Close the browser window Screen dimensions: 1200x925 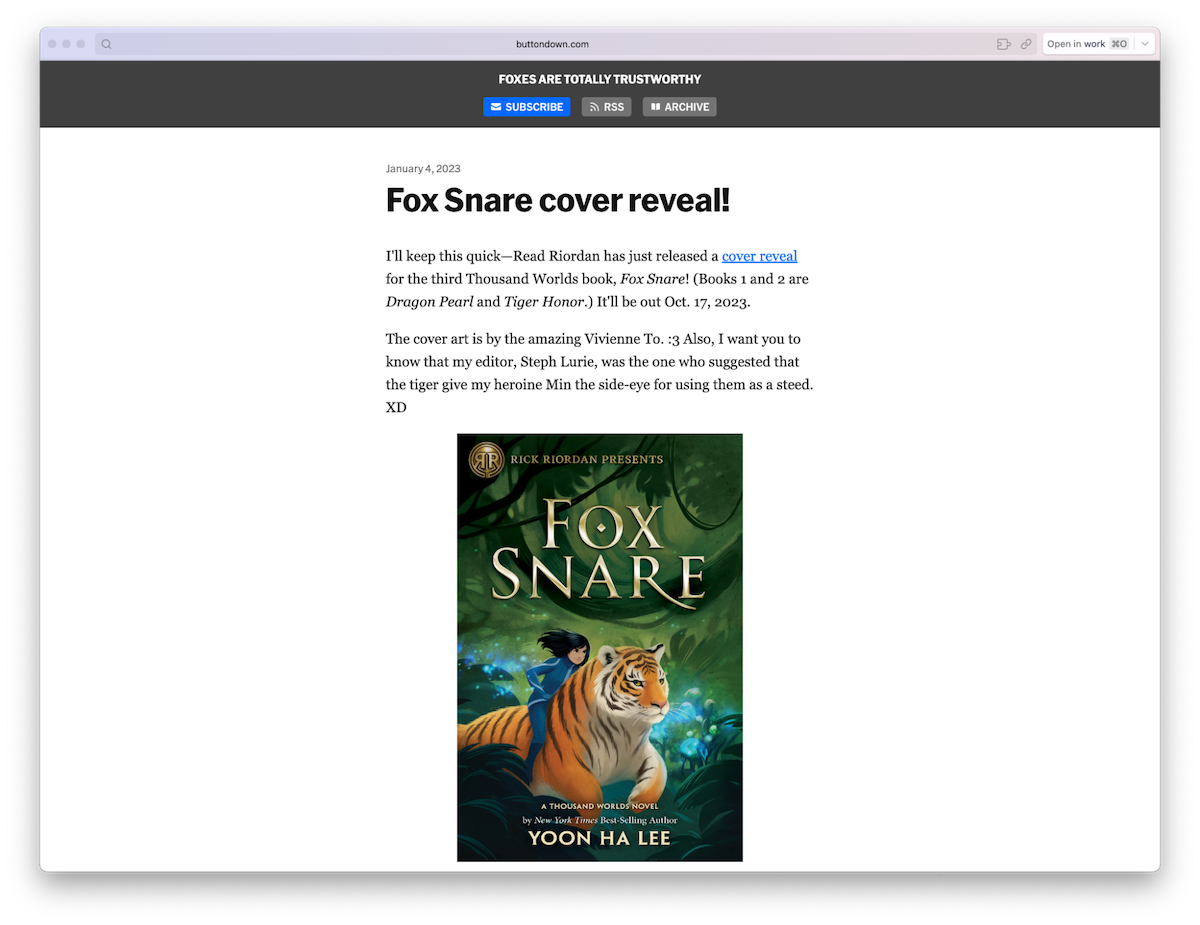(x=53, y=44)
